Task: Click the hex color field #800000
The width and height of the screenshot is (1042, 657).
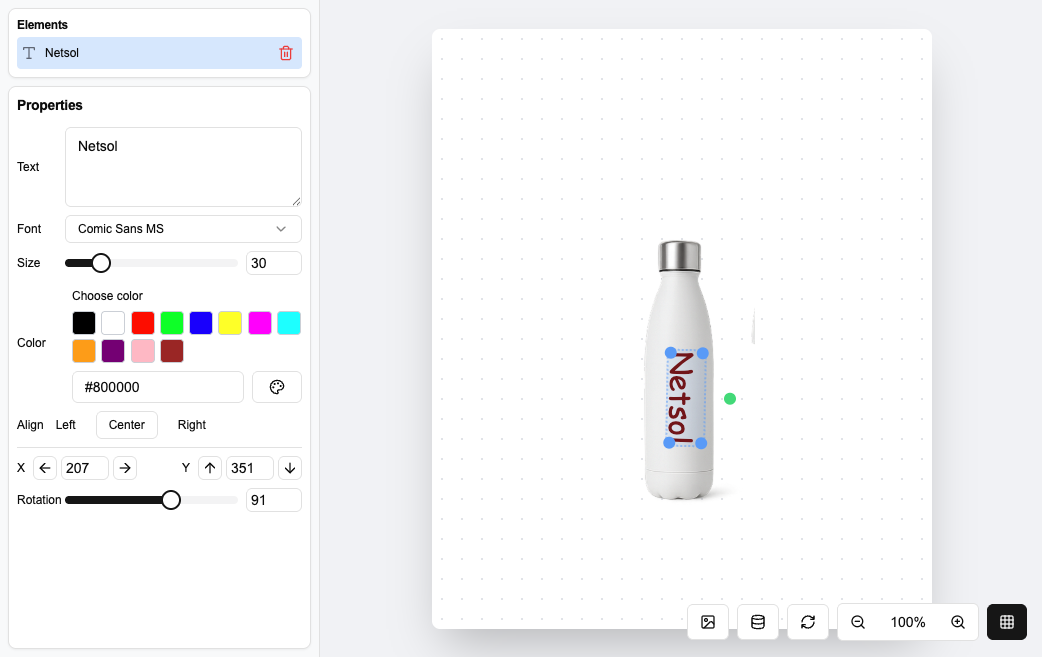Action: [157, 387]
